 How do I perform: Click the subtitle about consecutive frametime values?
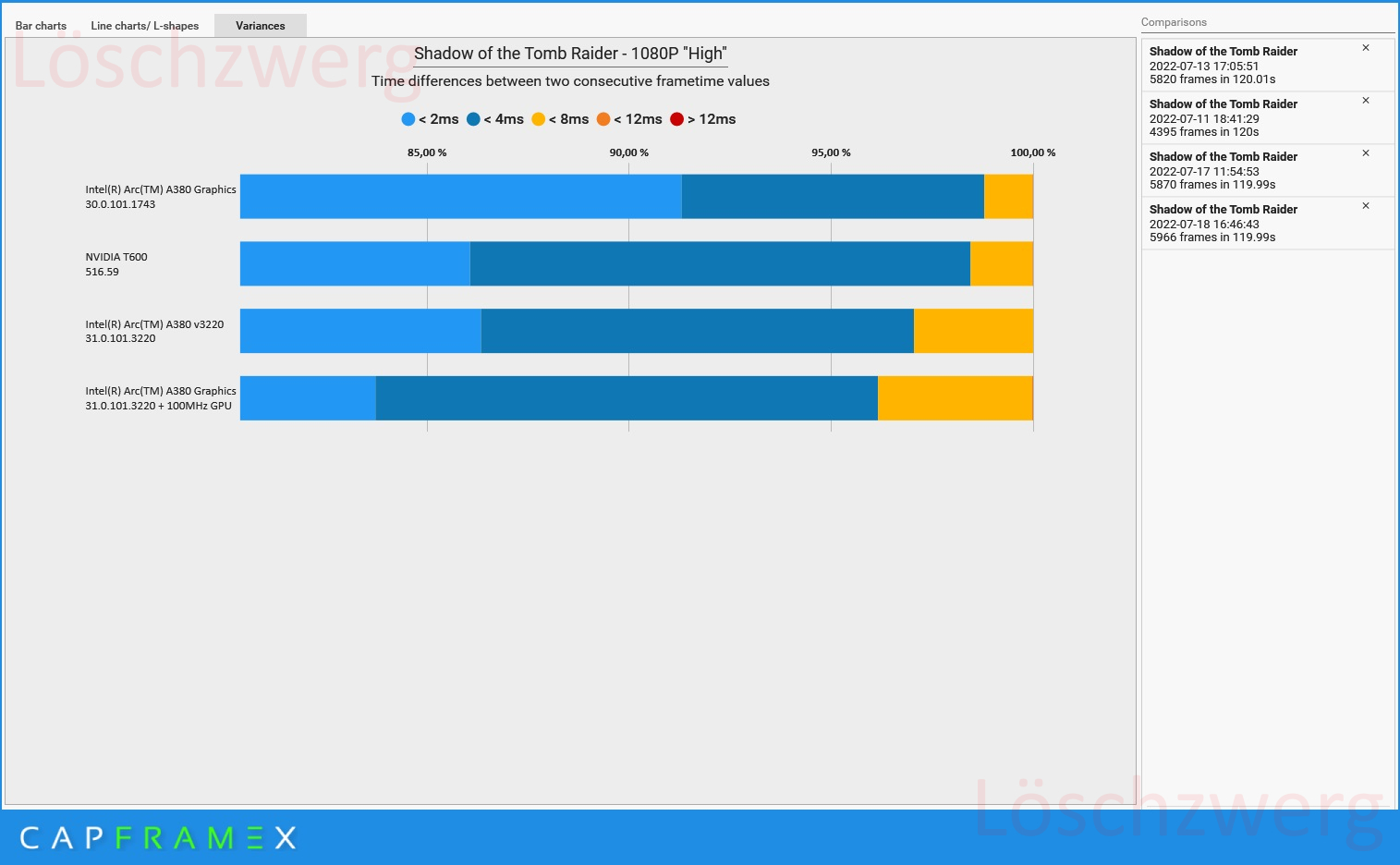(x=570, y=81)
